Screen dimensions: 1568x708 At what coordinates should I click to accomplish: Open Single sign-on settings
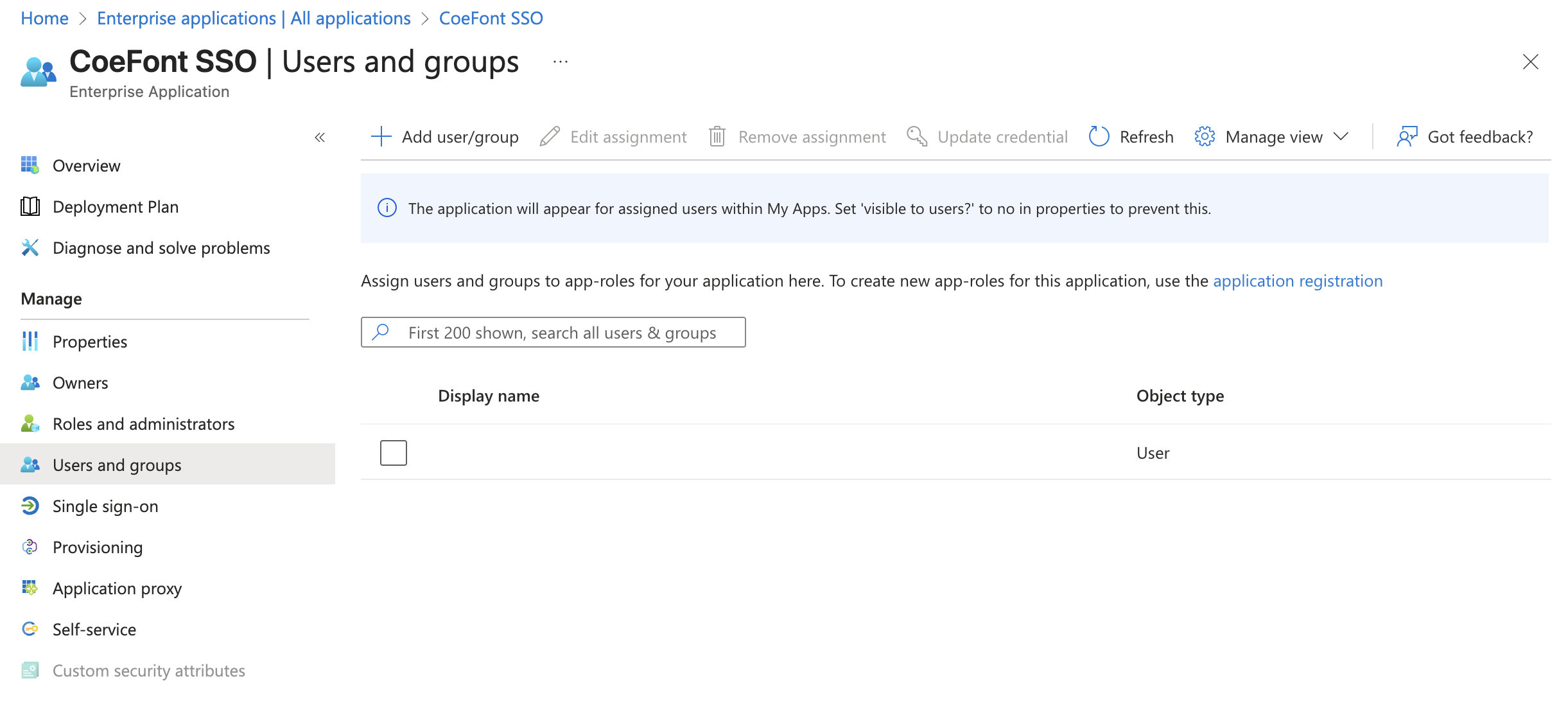point(105,506)
